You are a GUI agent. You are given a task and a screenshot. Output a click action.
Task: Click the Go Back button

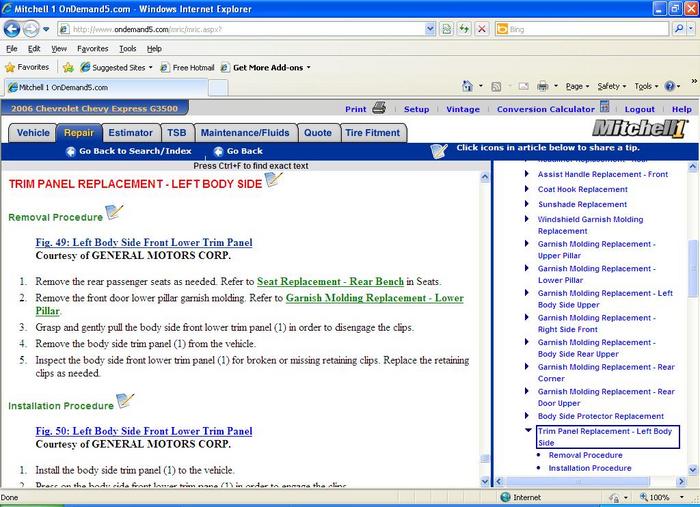238,151
